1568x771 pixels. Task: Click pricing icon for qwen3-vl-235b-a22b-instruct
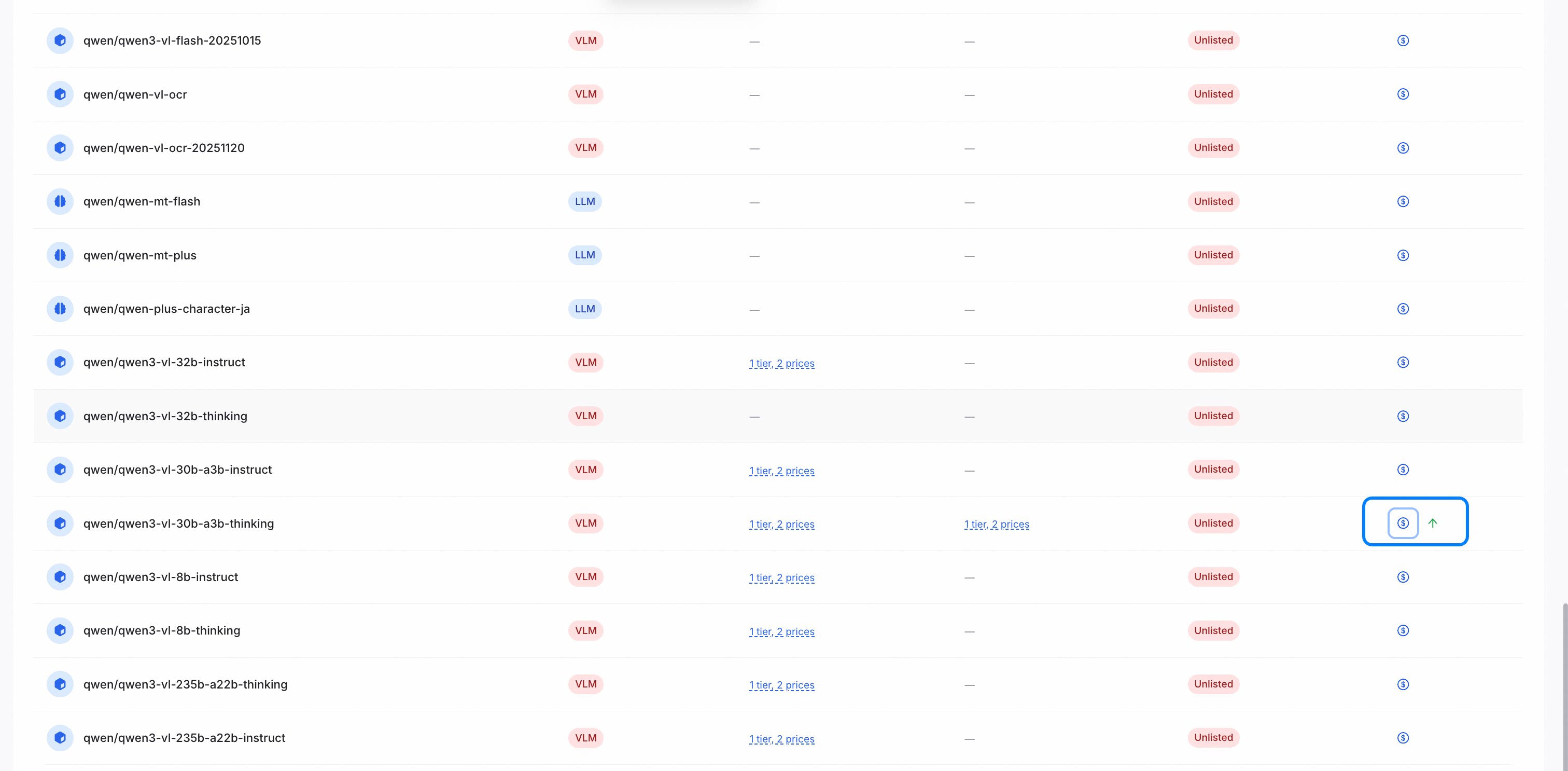tap(1403, 737)
